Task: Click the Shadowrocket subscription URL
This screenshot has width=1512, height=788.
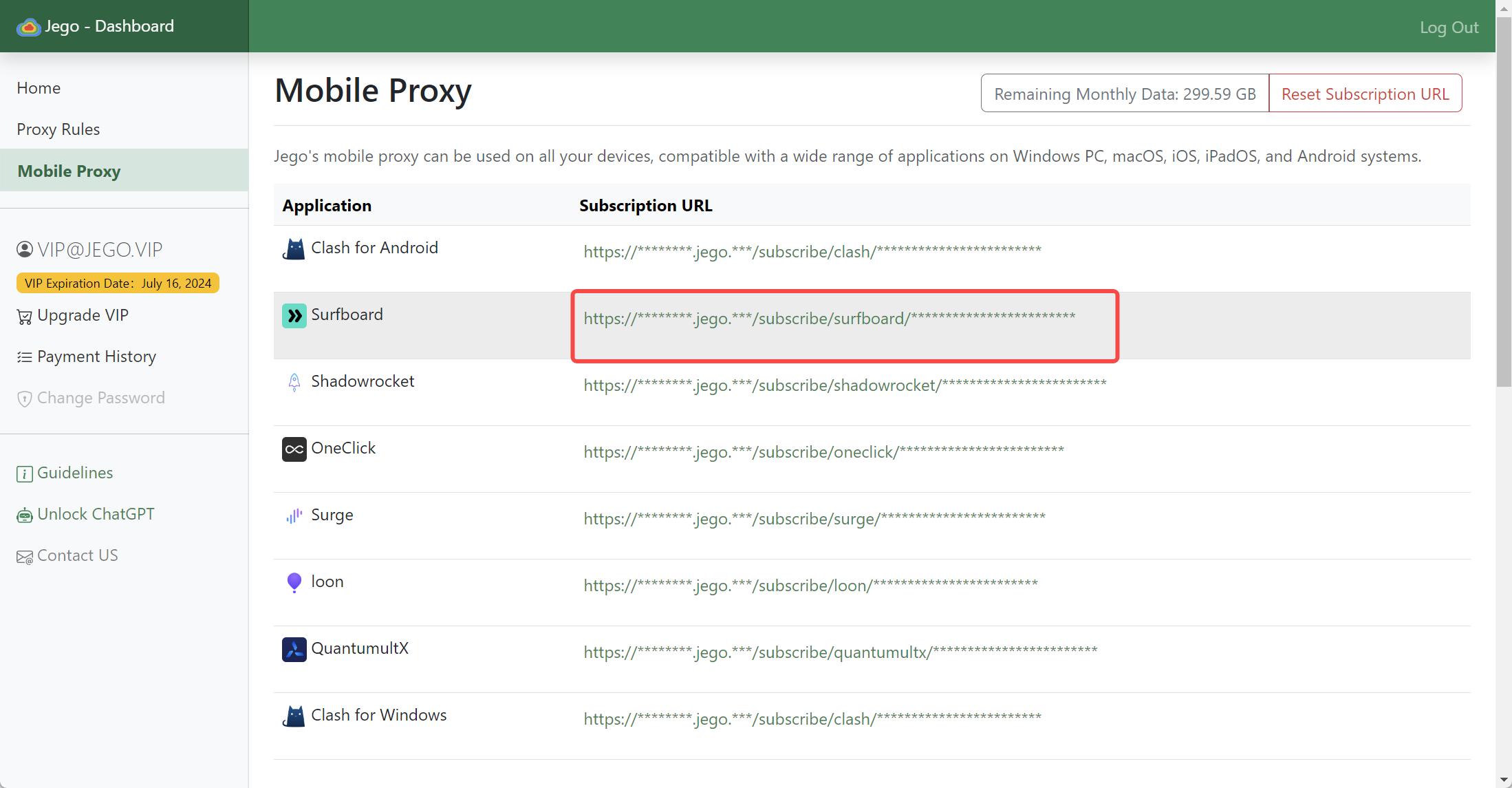Action: pos(845,385)
